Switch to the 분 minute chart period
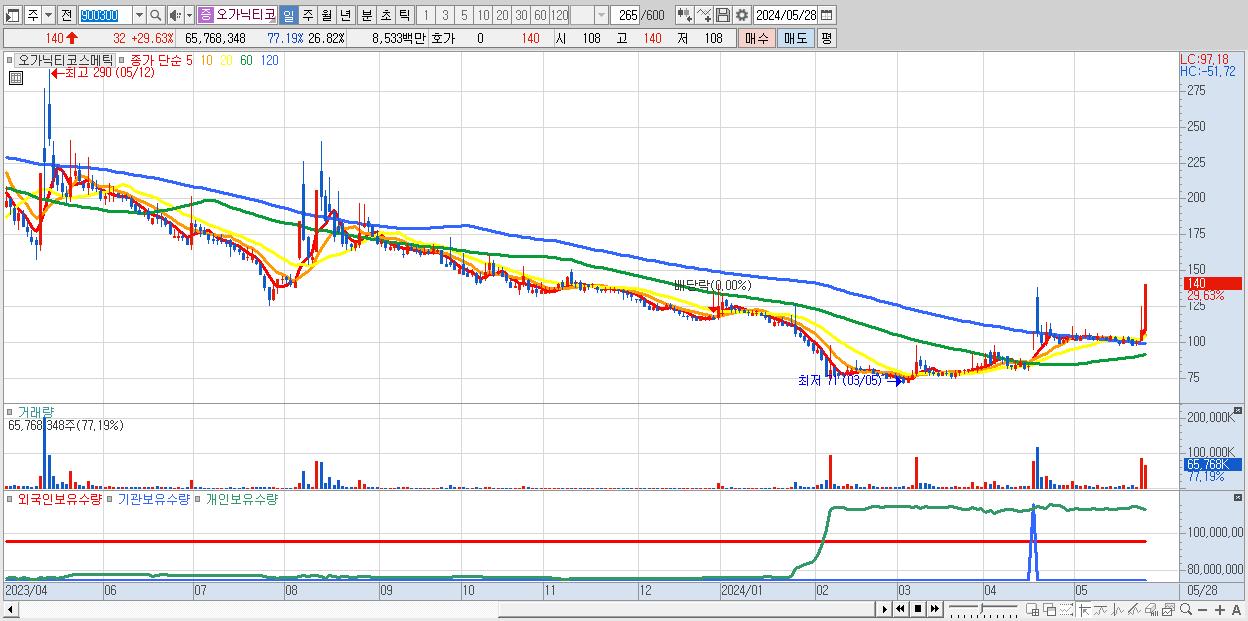 tap(366, 15)
